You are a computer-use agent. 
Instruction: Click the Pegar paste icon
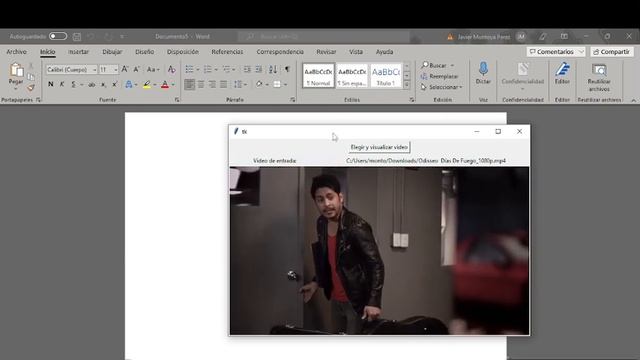[16, 70]
